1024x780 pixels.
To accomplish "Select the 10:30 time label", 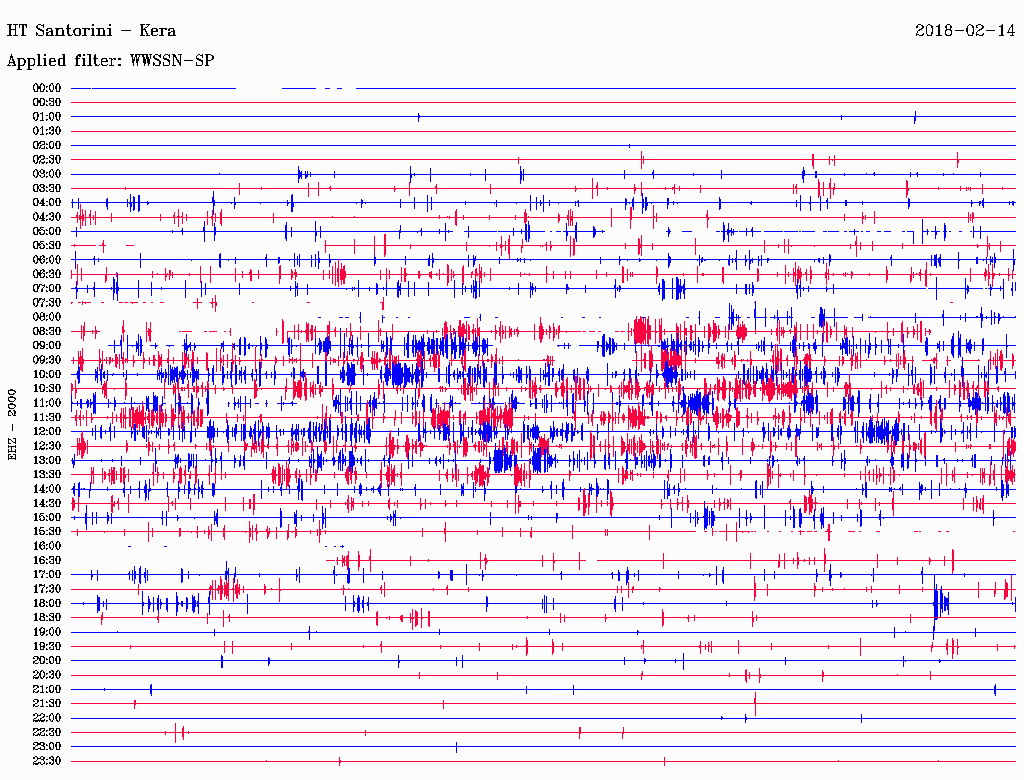I will tap(47, 389).
